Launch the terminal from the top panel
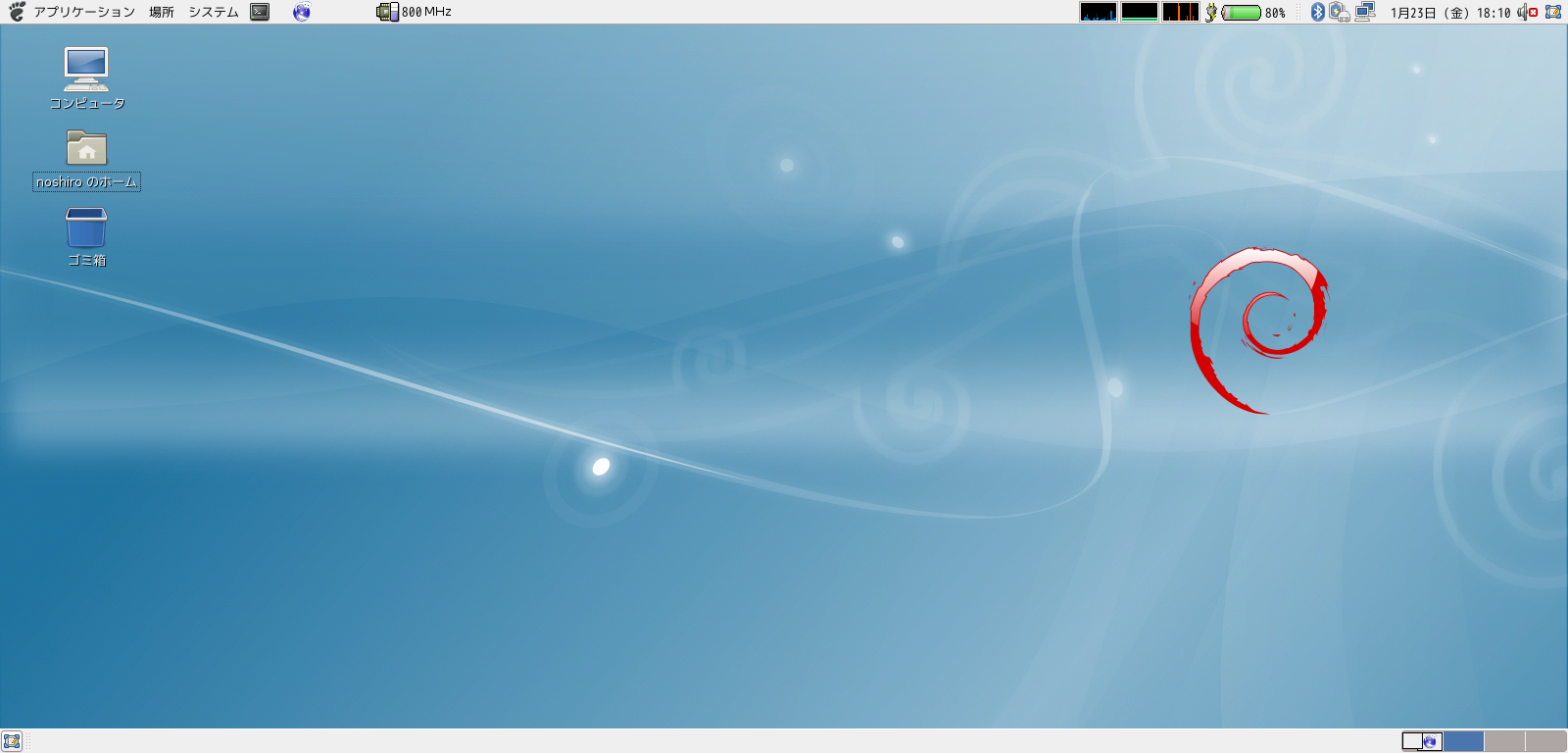Image resolution: width=1568 pixels, height=753 pixels. click(260, 12)
